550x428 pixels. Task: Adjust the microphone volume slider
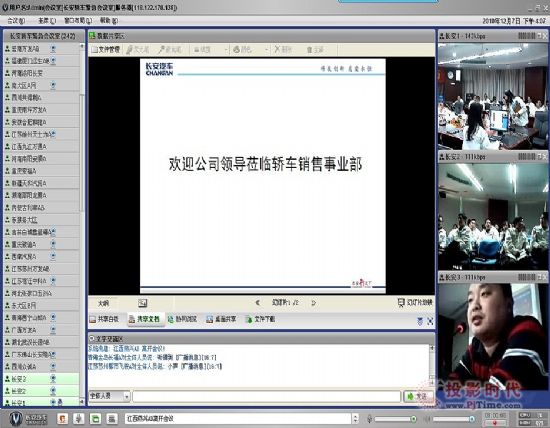[396, 419]
